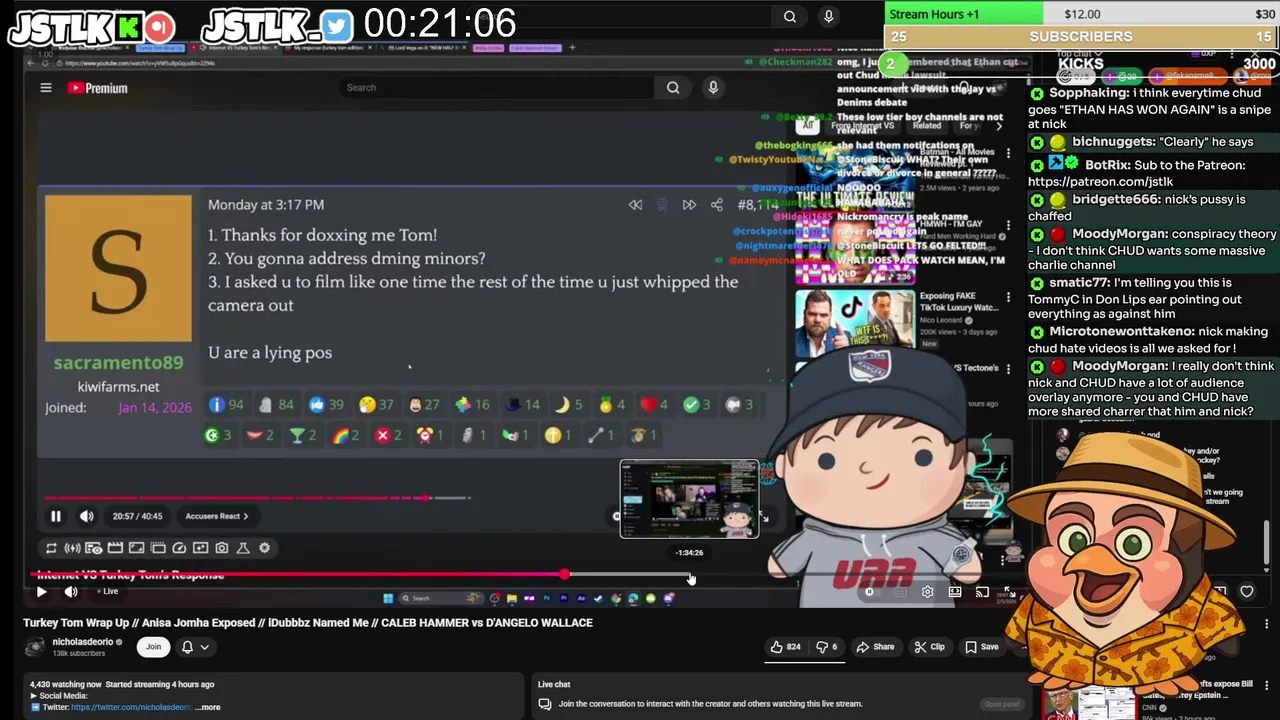The image size is (1280, 720).
Task: Toggle cinema mode filmstrip icon in enhancer toolbar
Action: [115, 548]
